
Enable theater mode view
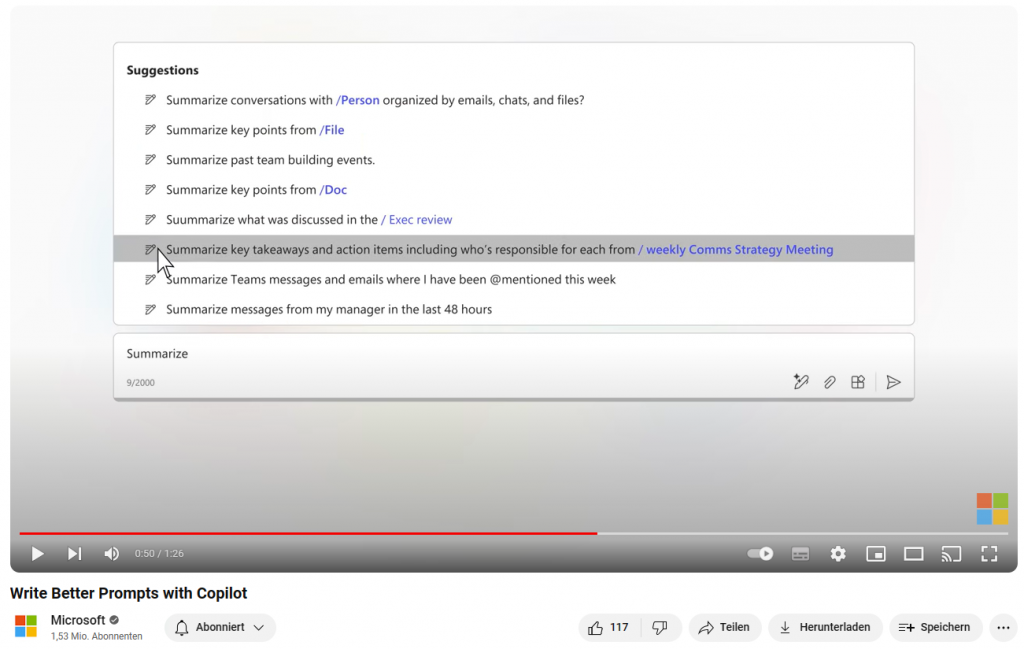[x=914, y=554]
